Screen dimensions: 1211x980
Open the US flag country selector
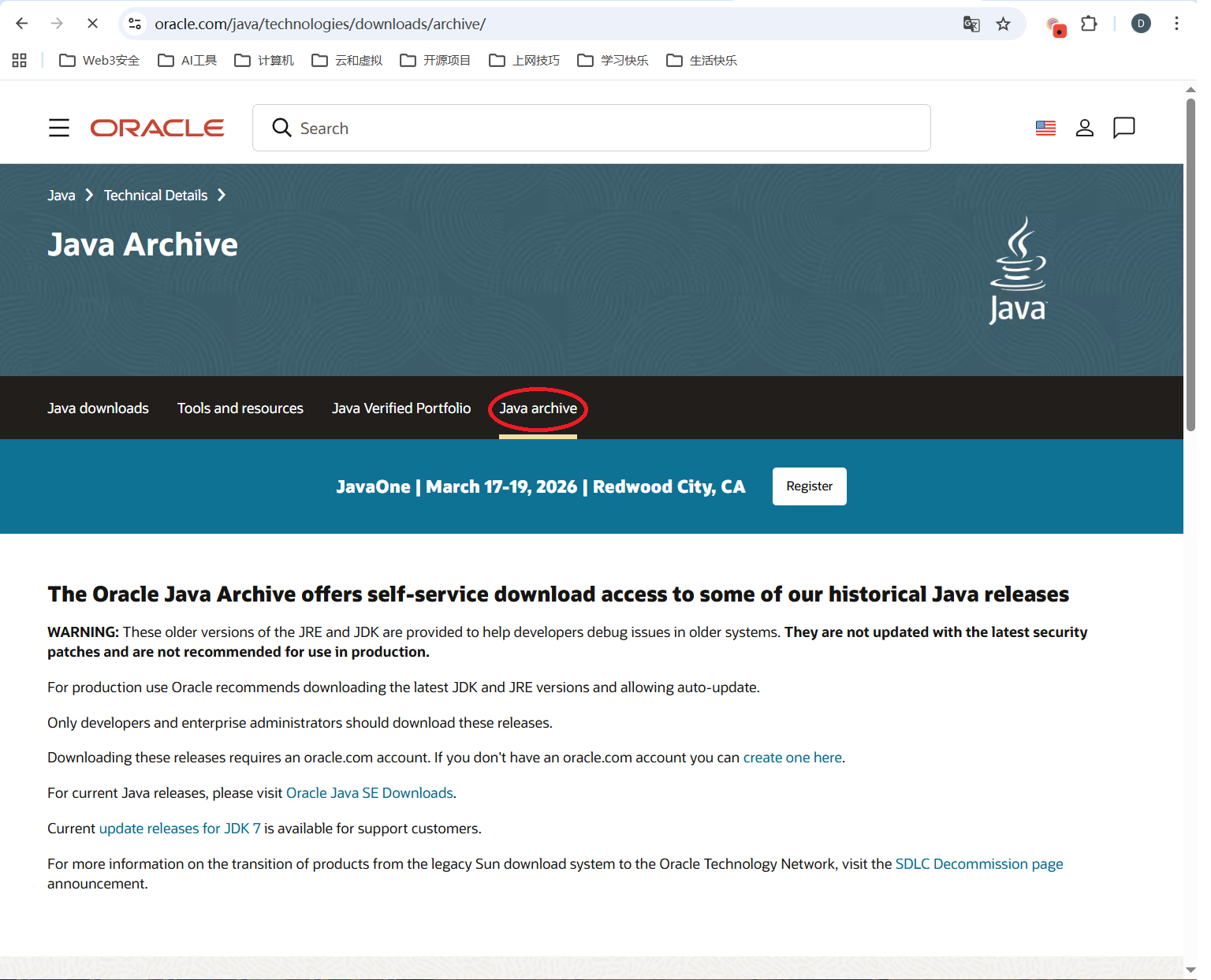coord(1045,128)
